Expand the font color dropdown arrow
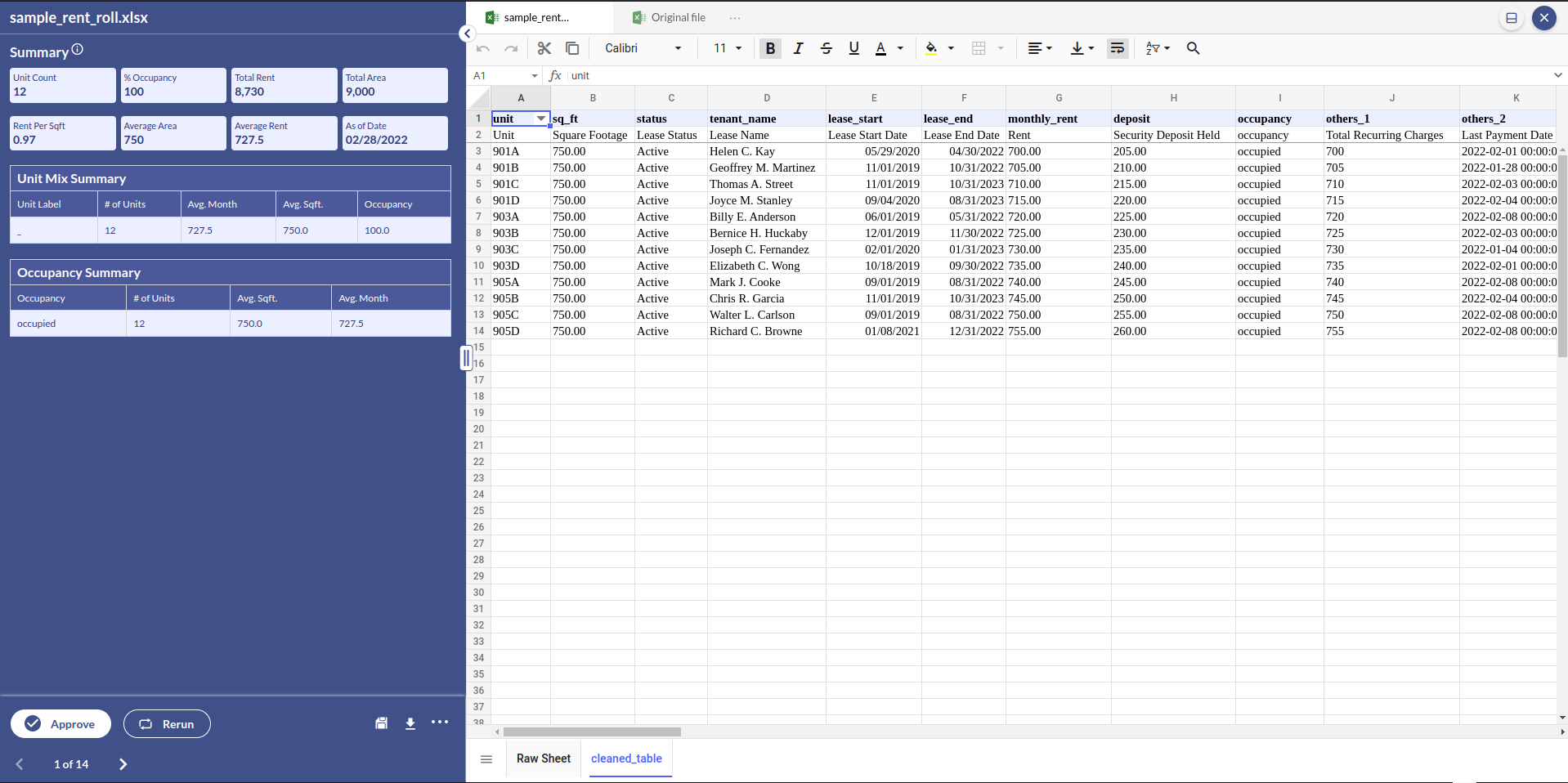 [900, 49]
